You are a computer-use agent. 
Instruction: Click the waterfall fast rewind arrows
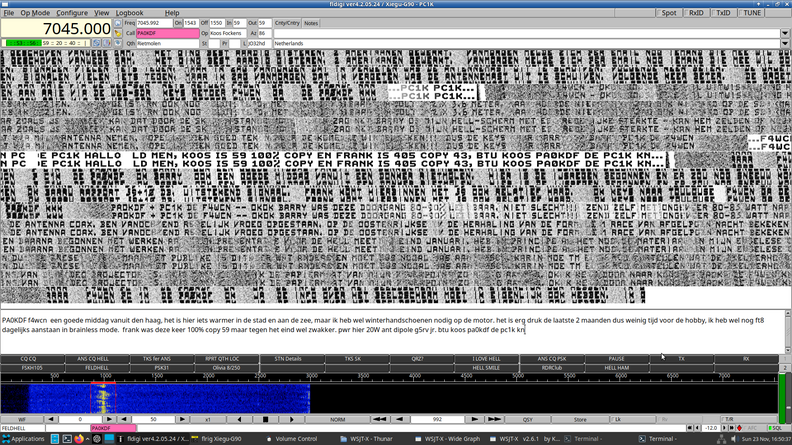tap(380, 420)
